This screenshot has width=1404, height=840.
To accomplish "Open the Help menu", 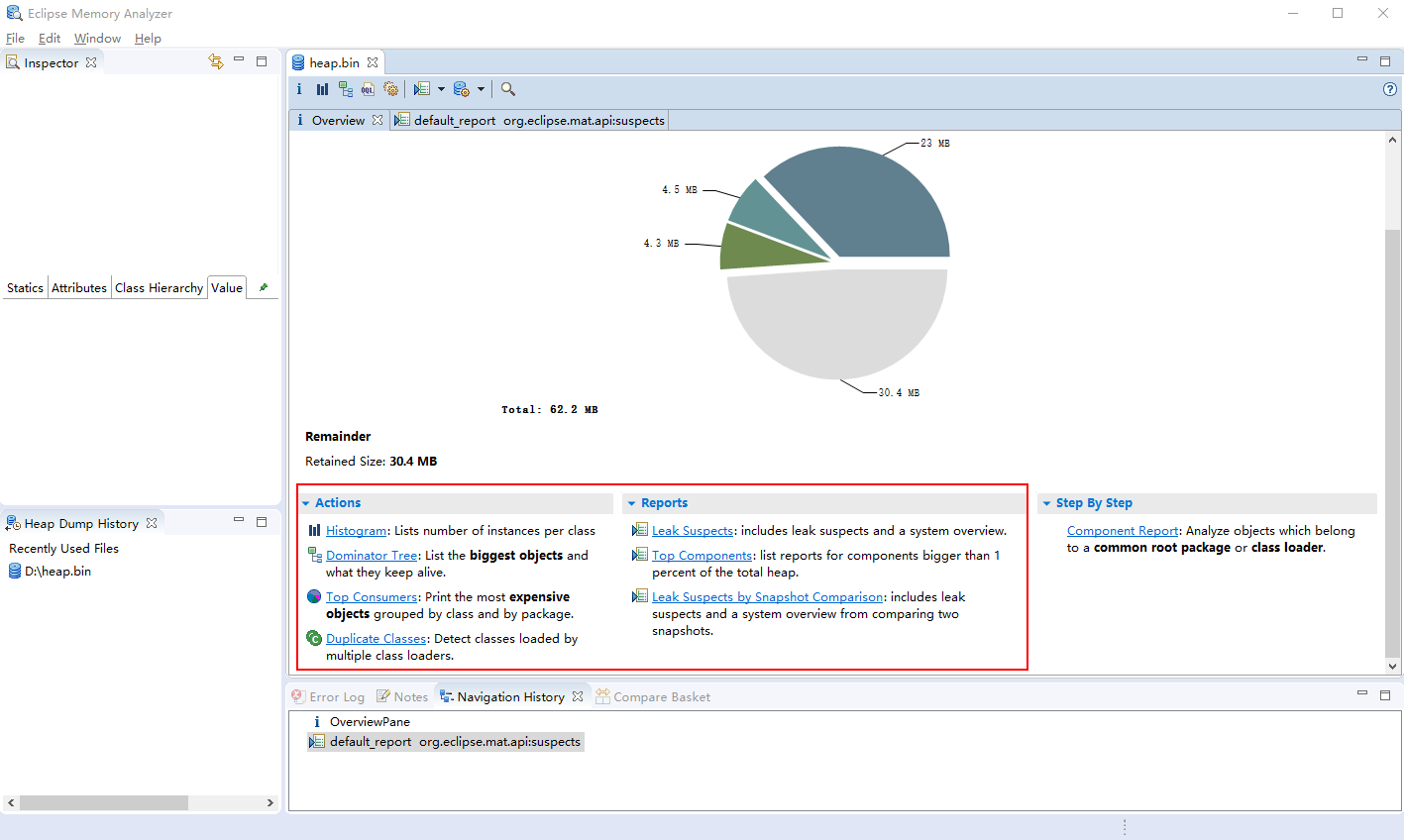I will coord(148,38).
